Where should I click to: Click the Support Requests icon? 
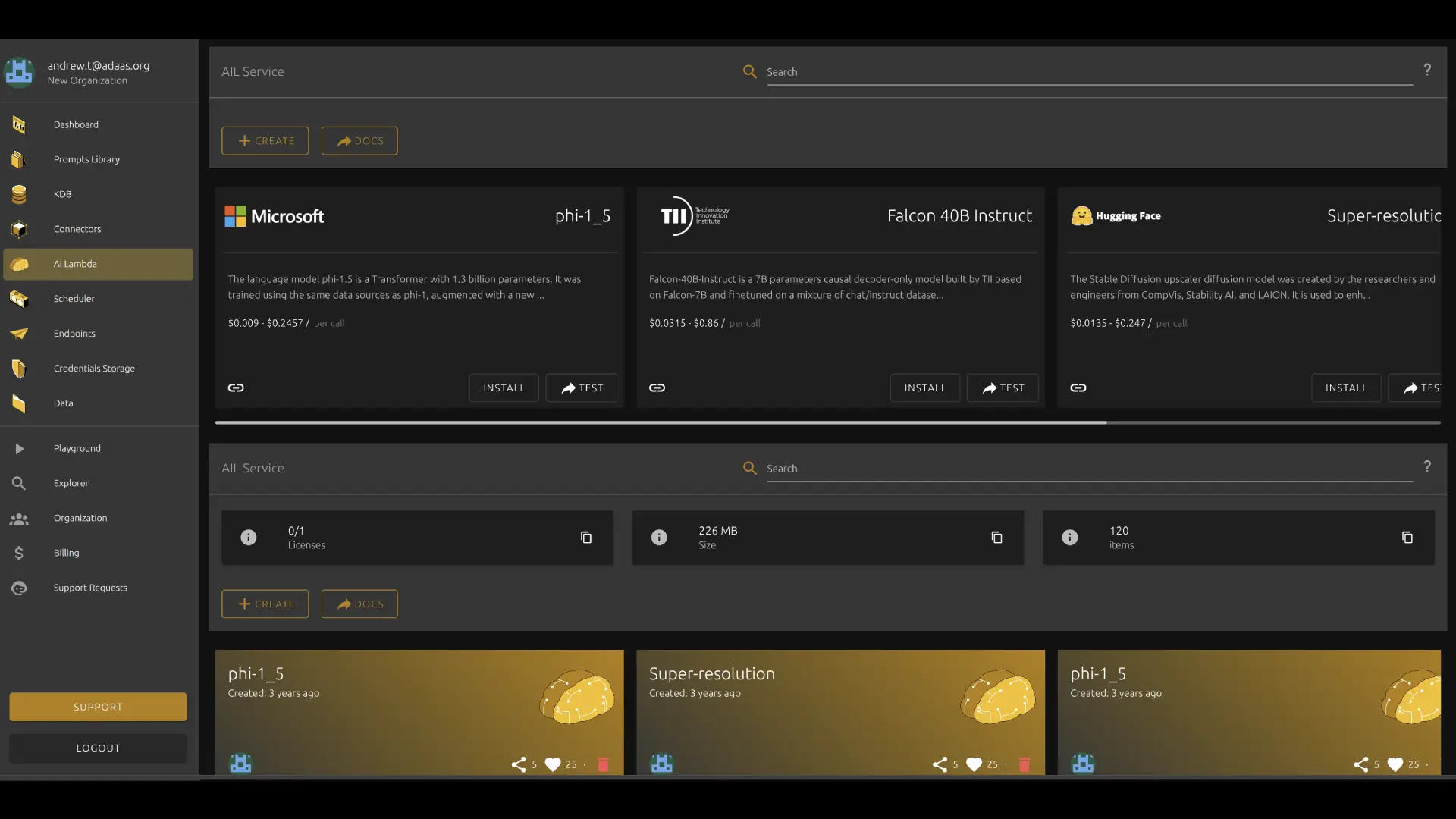click(19, 588)
